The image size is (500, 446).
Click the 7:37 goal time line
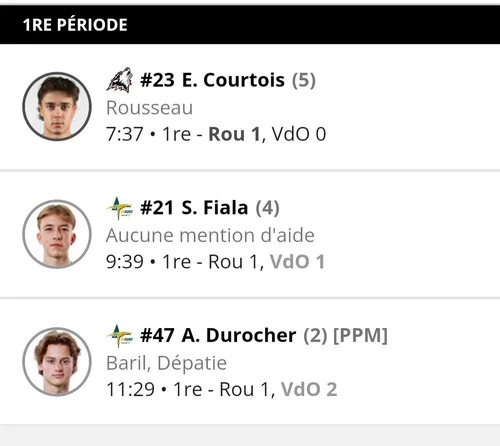point(216,134)
